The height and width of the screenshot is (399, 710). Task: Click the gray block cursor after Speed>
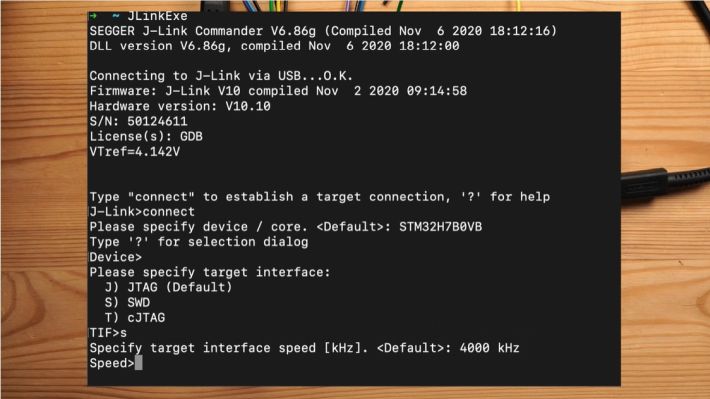139,363
